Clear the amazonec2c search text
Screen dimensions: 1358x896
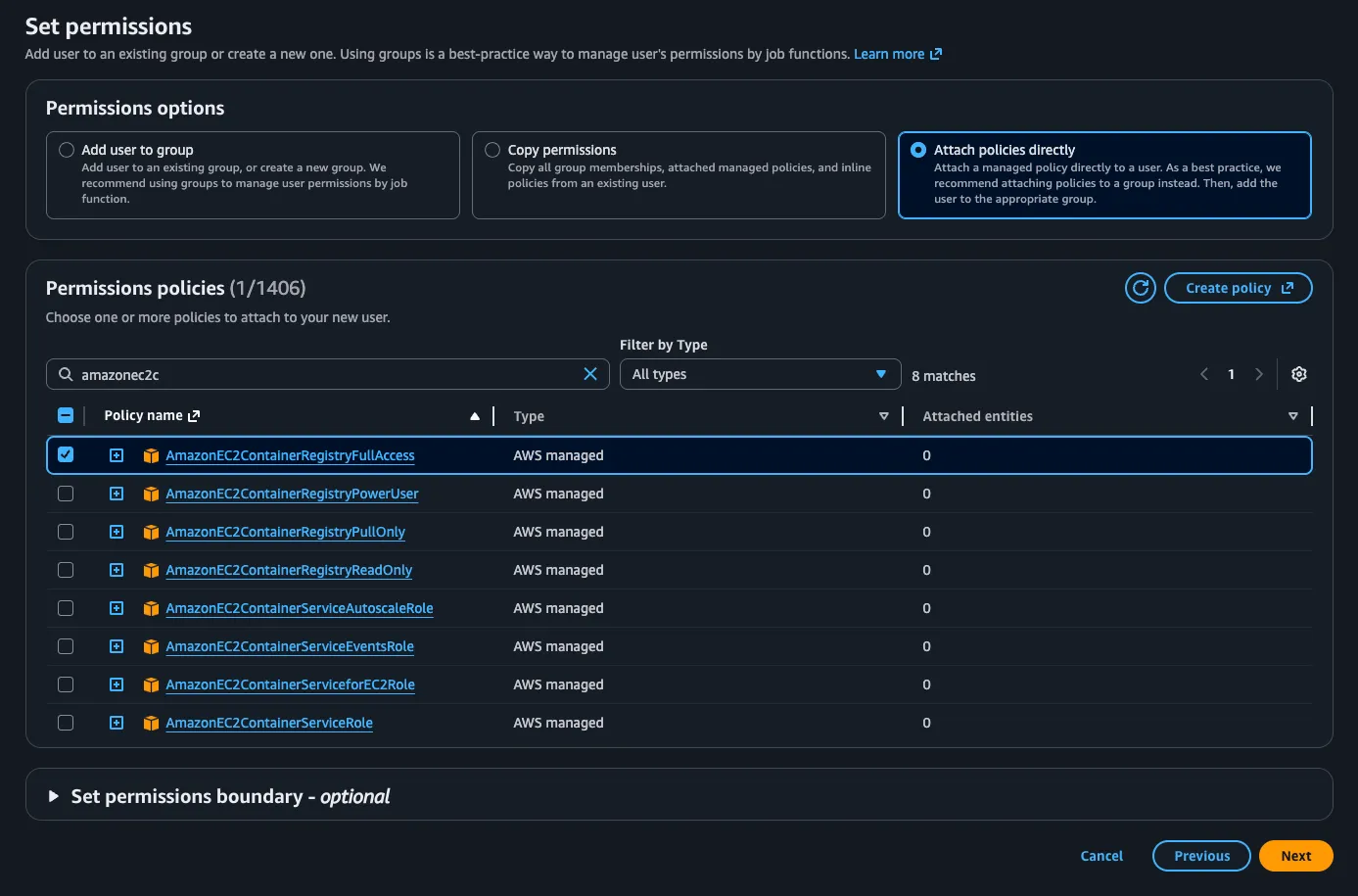590,374
